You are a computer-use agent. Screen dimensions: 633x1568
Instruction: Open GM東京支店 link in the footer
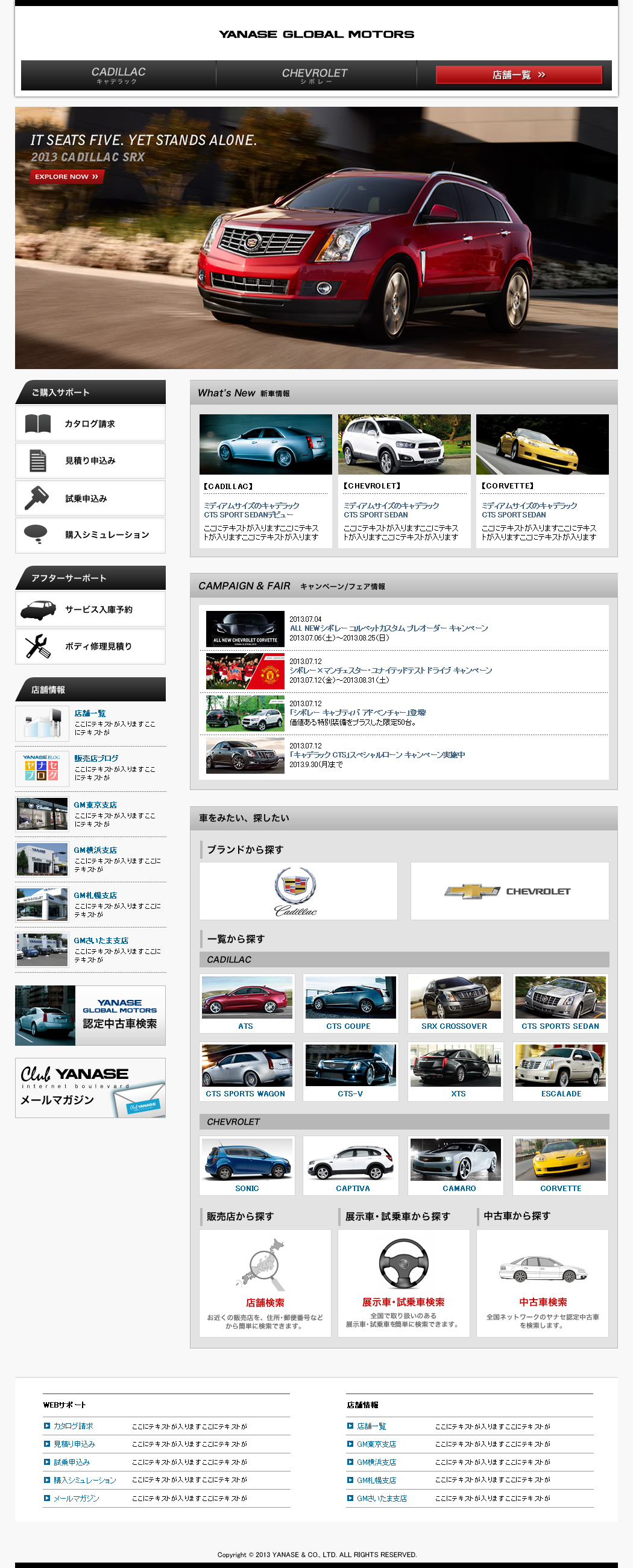tap(376, 1444)
